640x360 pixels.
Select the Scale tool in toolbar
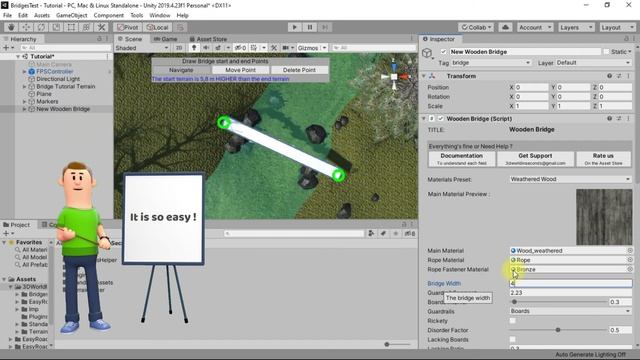(56, 27)
